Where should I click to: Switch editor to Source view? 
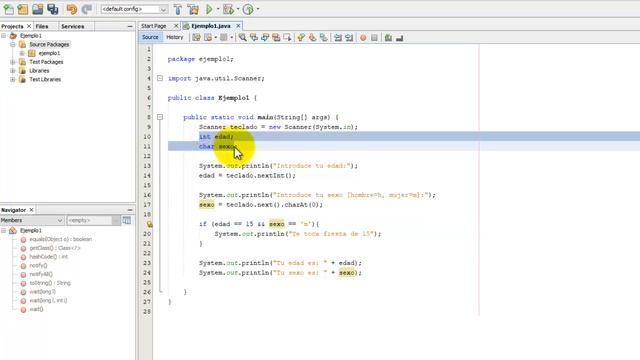click(x=150, y=37)
